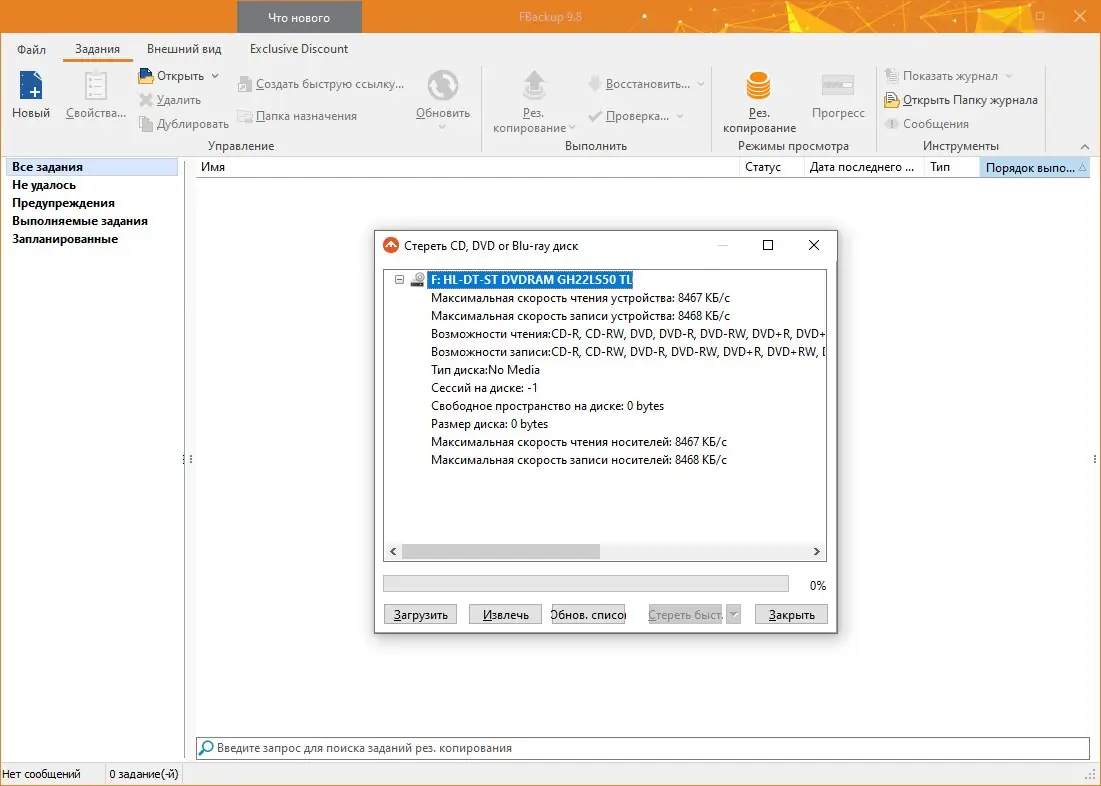This screenshot has height=786, width=1101.
Task: Click horizontal scrollbar right arrow in dialog
Action: (x=817, y=551)
